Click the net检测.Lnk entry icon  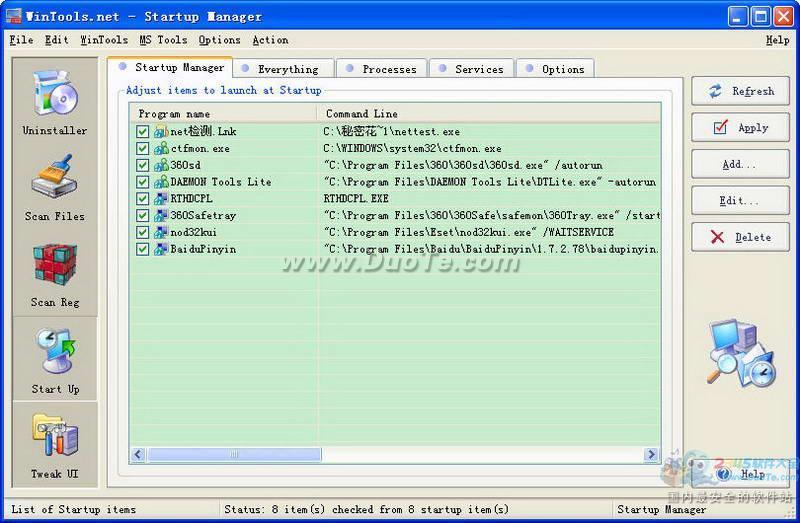point(161,132)
